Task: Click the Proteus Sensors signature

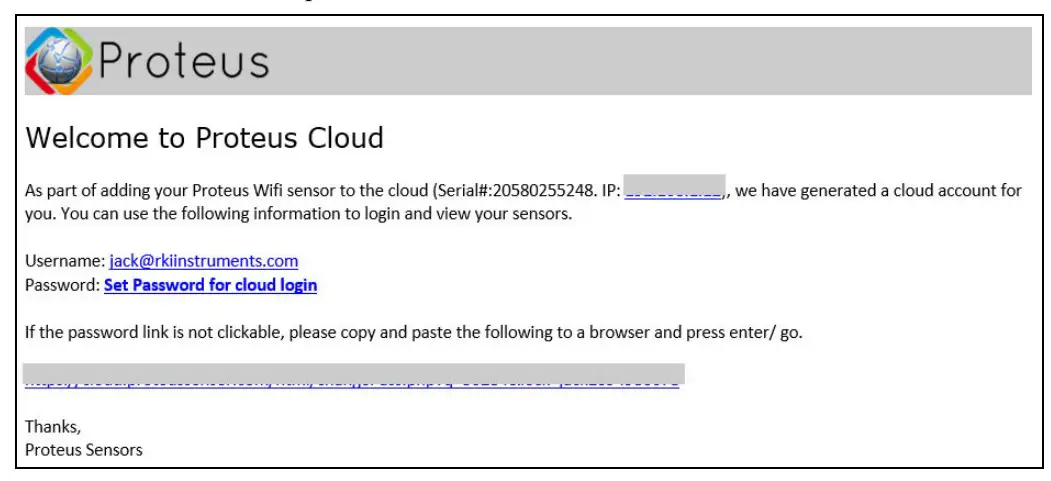Action: click(x=84, y=450)
